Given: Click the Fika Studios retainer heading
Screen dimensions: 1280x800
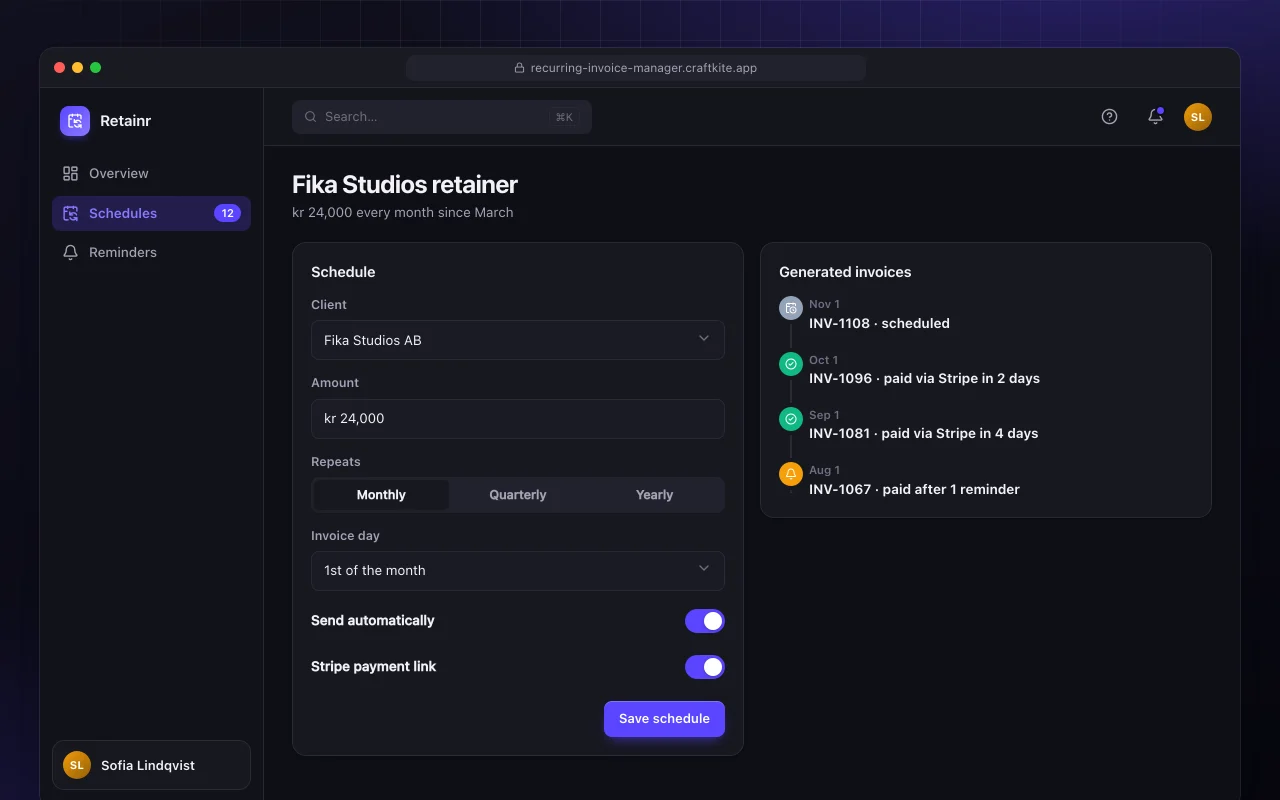Looking at the screenshot, I should tap(405, 185).
